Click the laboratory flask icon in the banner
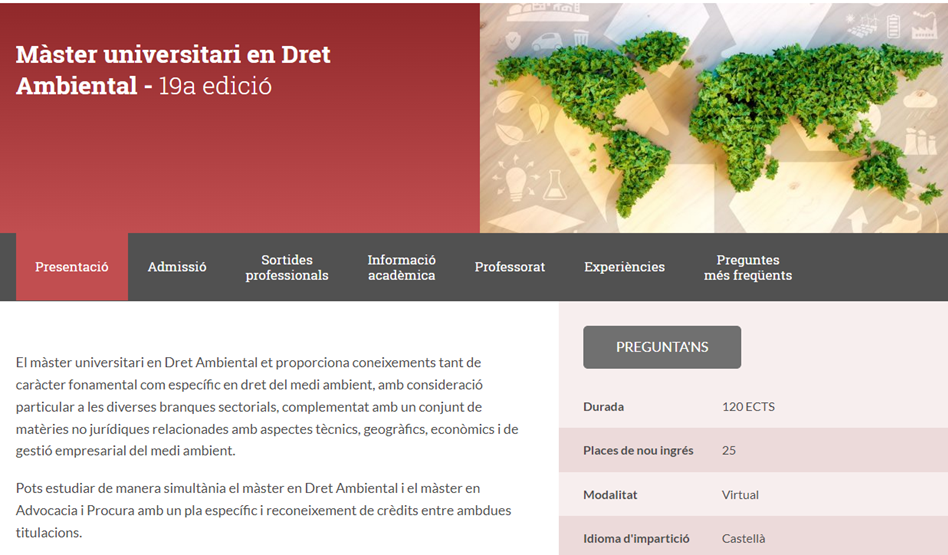The height and width of the screenshot is (555, 948). 555,184
